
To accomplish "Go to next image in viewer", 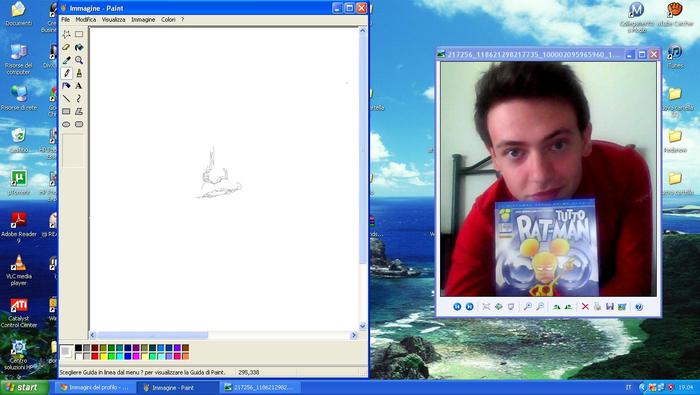I will (470, 307).
